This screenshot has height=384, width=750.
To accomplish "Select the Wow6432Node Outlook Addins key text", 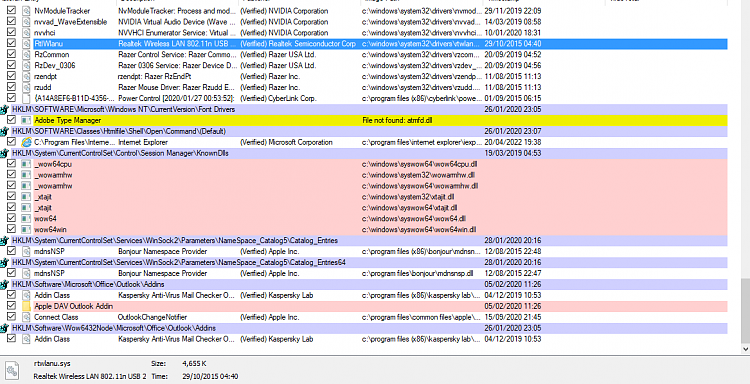I will coord(114,328).
